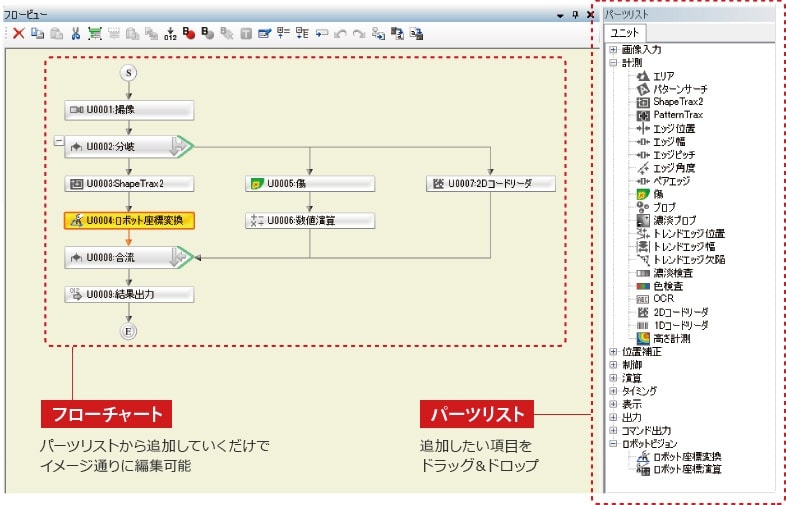Click the red X delete icon in toolbar
This screenshot has width=786, height=505.
click(x=18, y=33)
